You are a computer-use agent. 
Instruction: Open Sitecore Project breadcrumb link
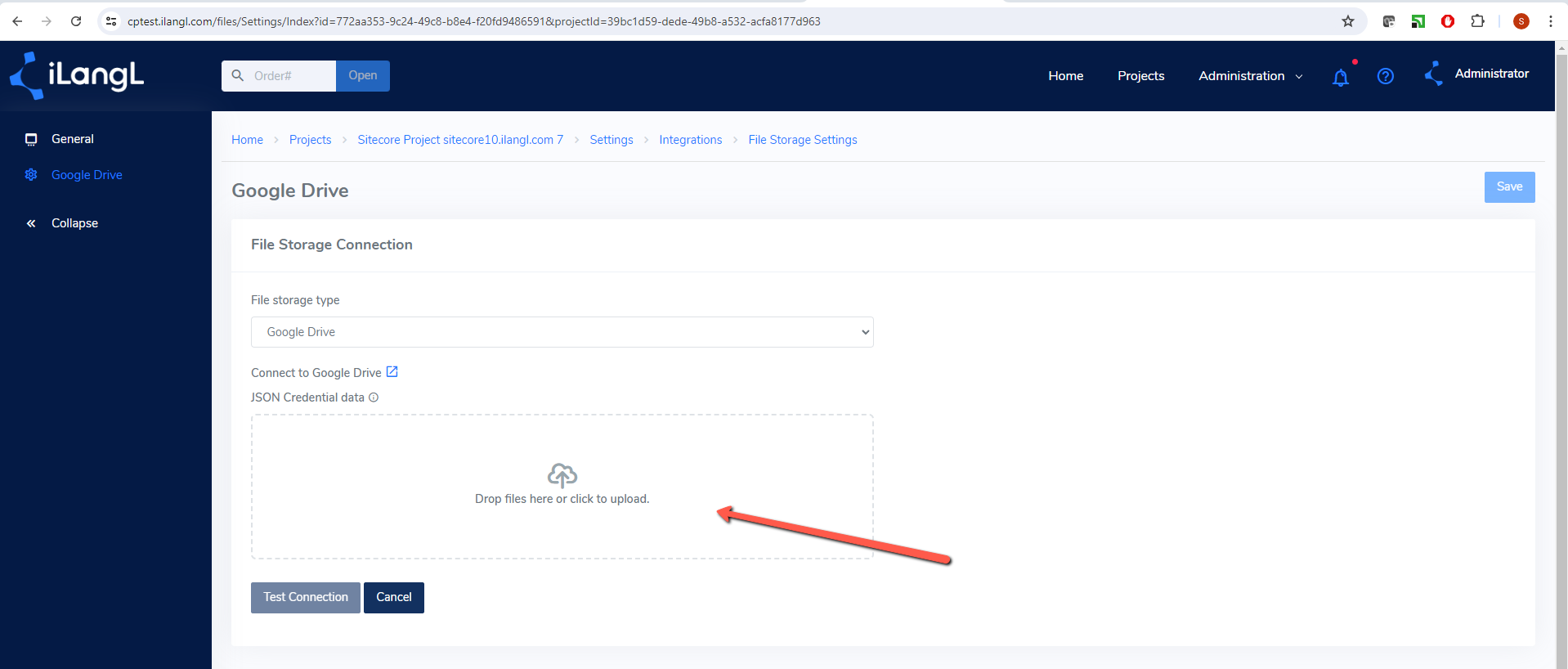point(460,140)
